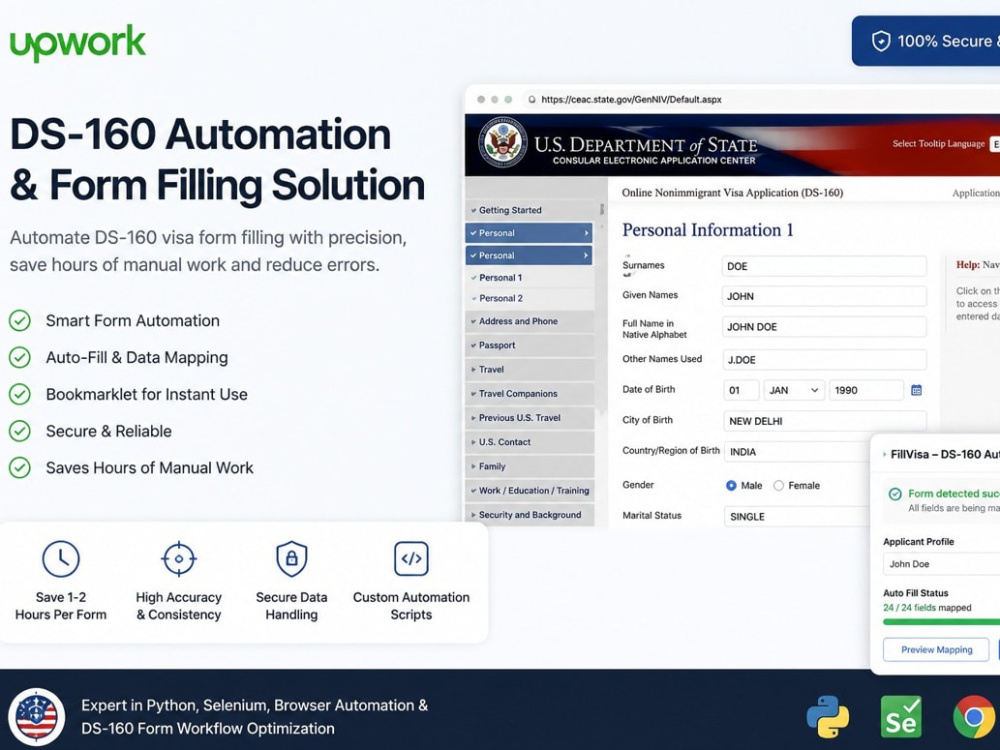Image resolution: width=1000 pixels, height=750 pixels.
Task: Open the birth month JAN dropdown
Action: [x=794, y=390]
